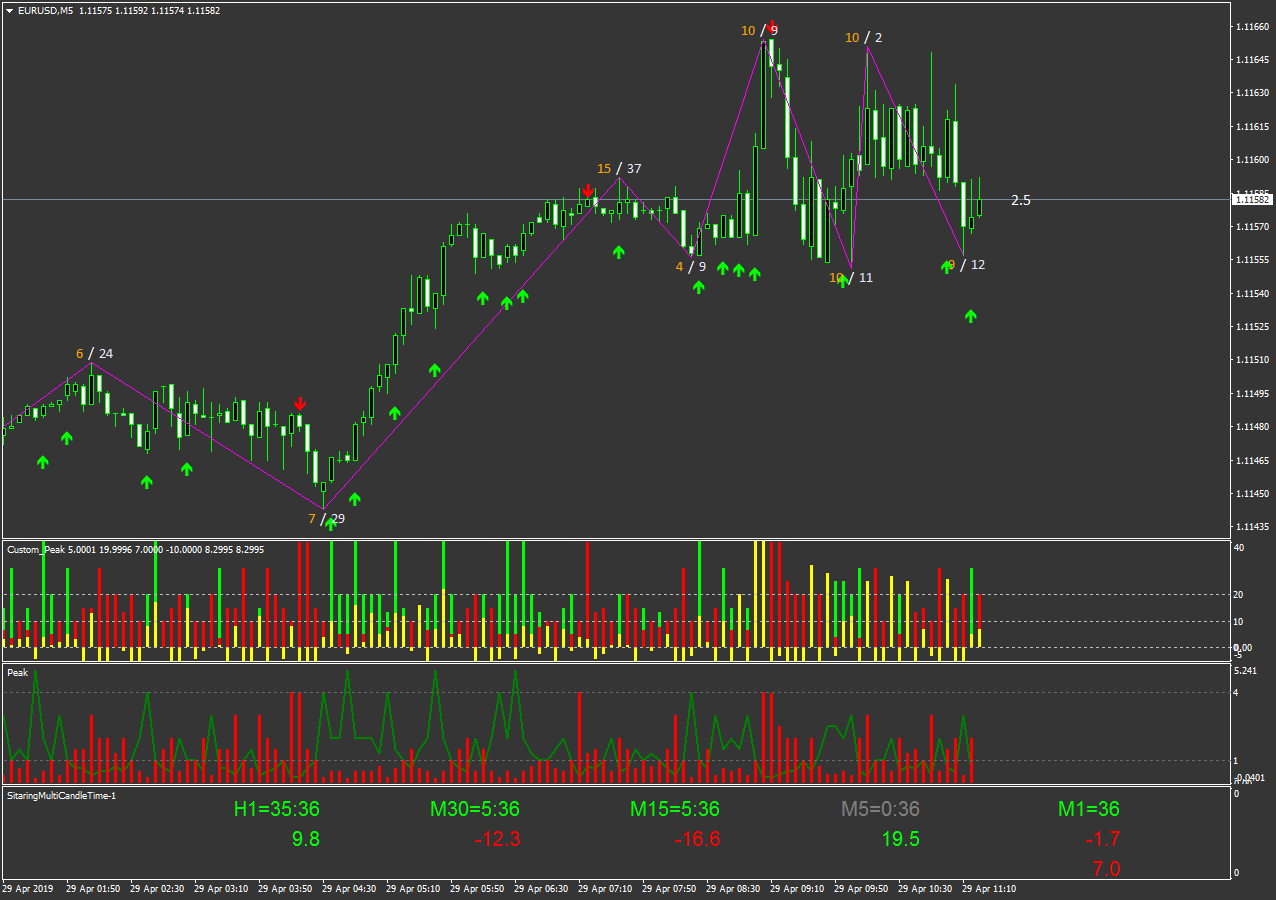Click the M1=36 timer label
The width and height of the screenshot is (1276, 900).
point(1089,809)
